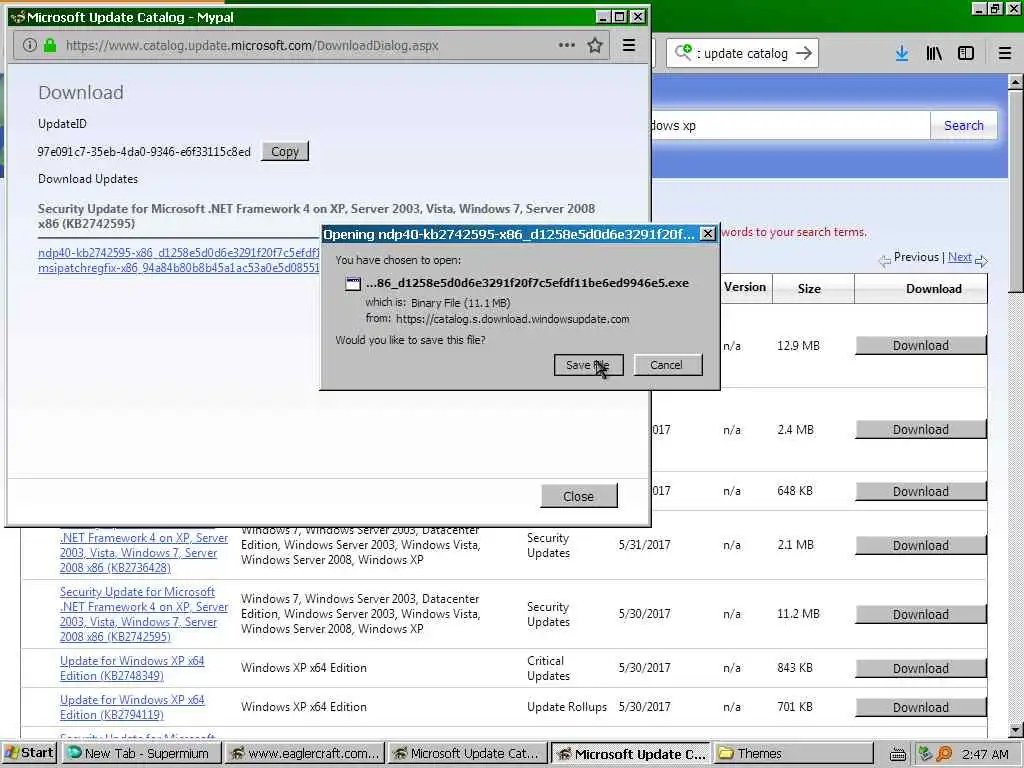Click the keyboard icon in system tray

coord(898,754)
